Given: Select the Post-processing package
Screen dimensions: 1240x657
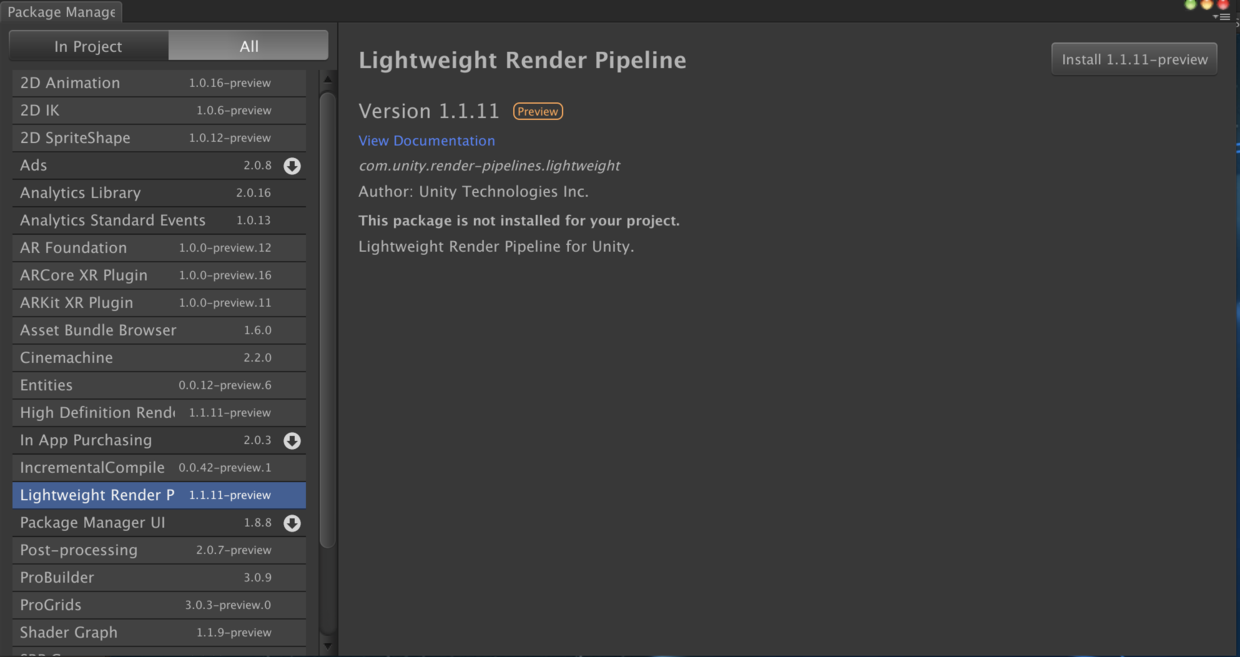Looking at the screenshot, I should [159, 550].
